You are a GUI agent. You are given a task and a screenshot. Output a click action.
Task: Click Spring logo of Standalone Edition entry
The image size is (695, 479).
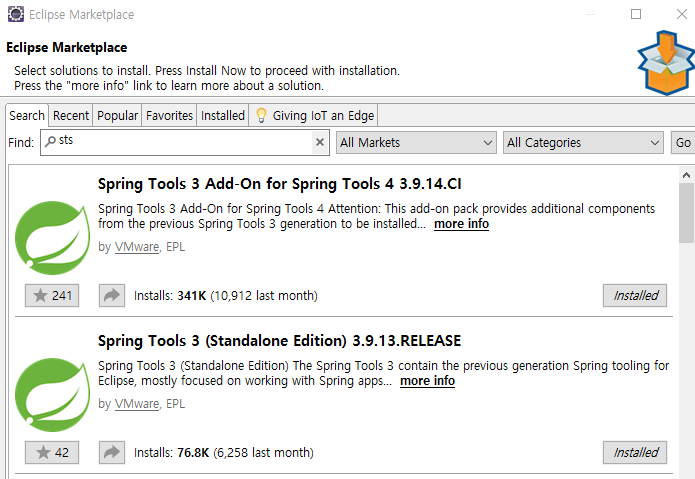(53, 394)
